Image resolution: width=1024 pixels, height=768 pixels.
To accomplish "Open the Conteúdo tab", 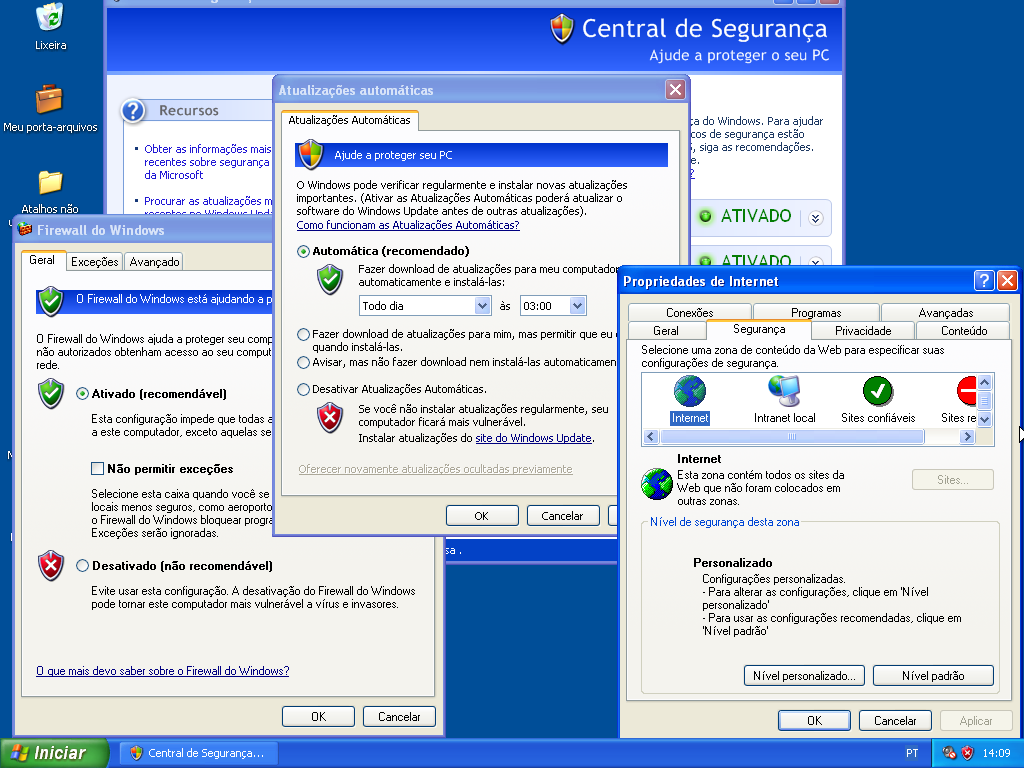I will click(x=964, y=330).
